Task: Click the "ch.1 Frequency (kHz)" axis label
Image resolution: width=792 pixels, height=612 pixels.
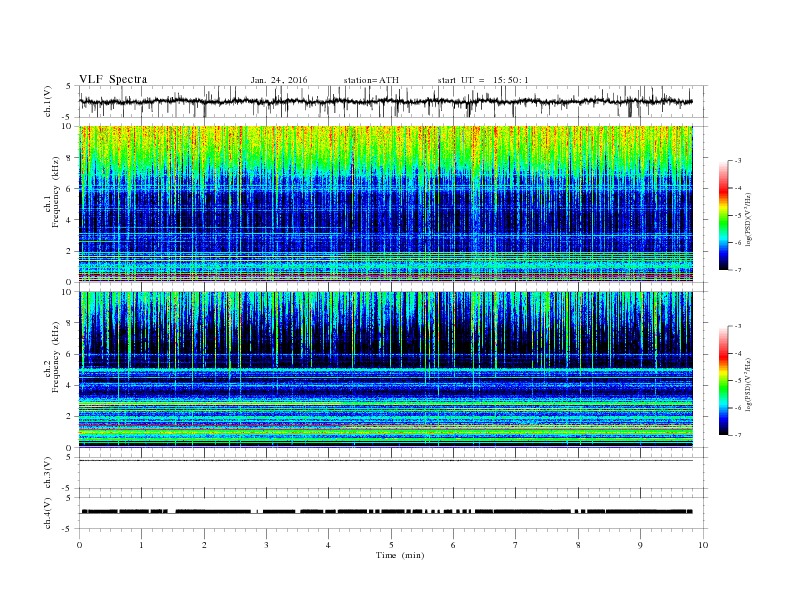Action: coord(52,206)
